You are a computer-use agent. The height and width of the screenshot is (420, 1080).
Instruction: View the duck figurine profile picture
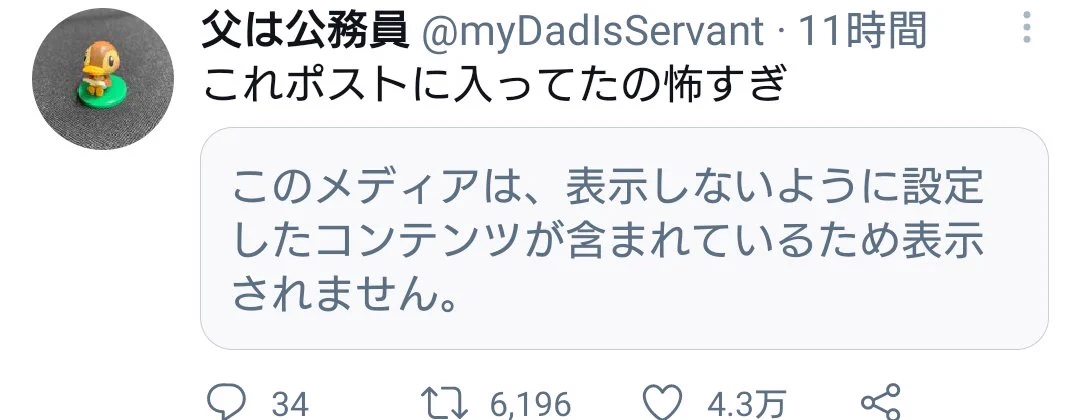click(103, 78)
